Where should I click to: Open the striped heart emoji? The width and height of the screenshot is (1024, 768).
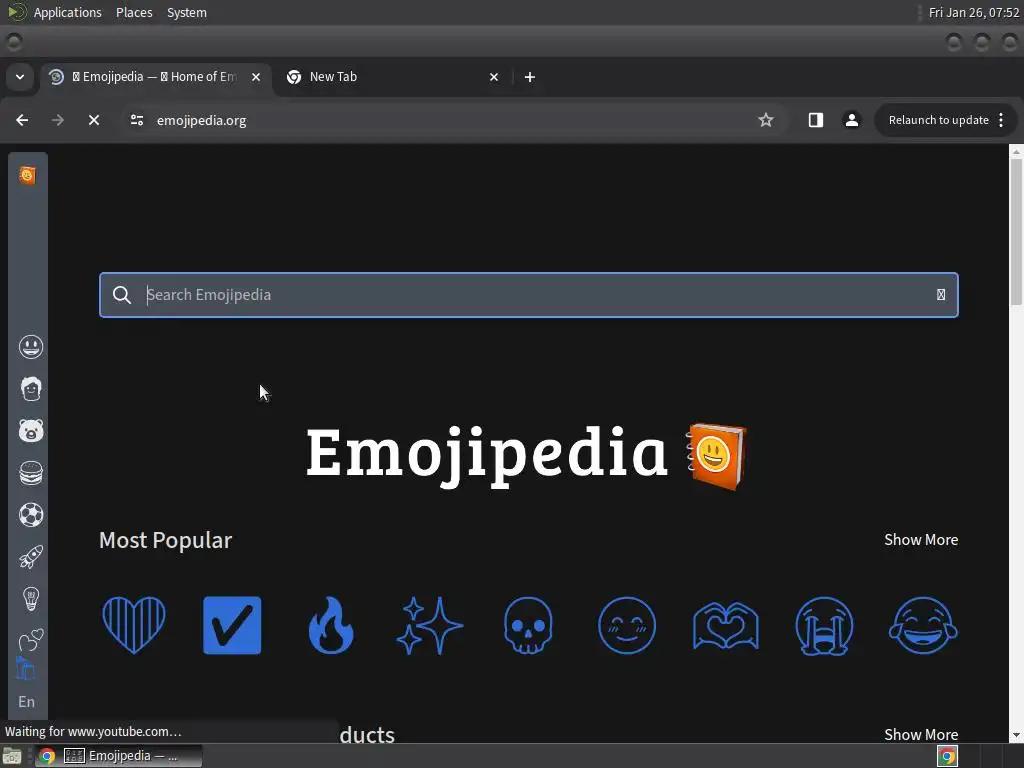click(x=134, y=626)
